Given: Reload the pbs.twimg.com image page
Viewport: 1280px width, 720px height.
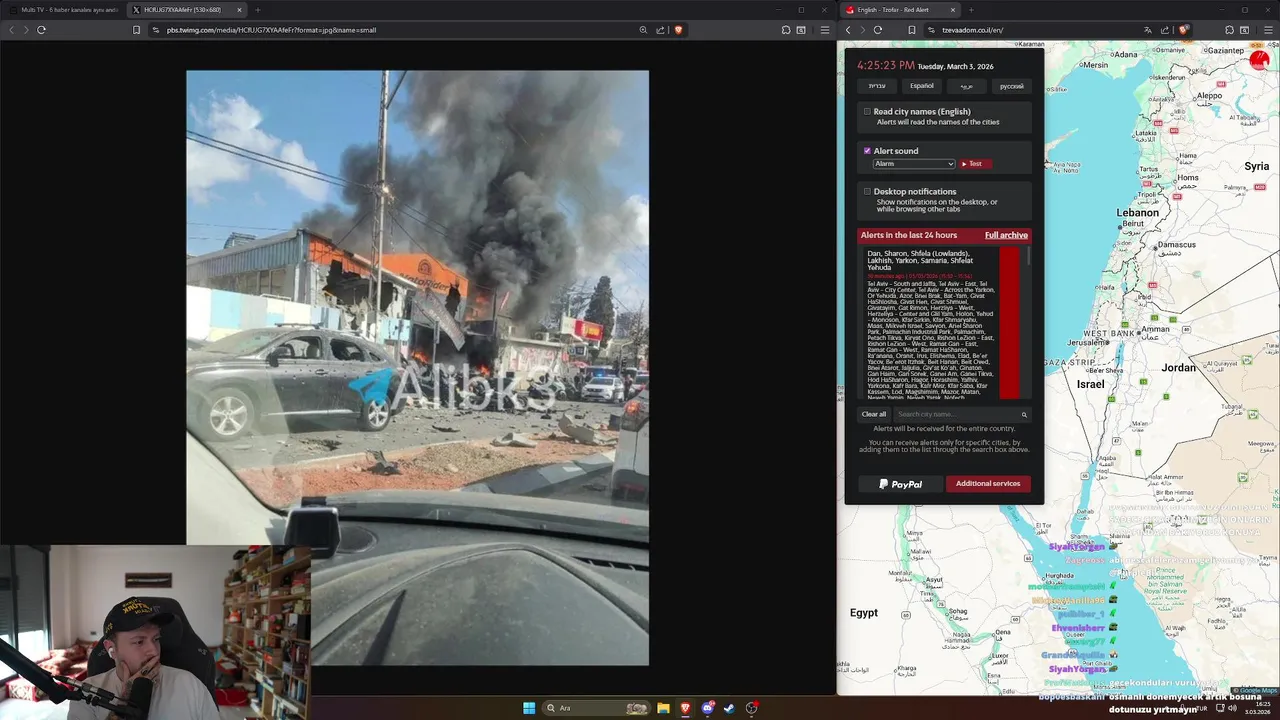Looking at the screenshot, I should coord(41,30).
